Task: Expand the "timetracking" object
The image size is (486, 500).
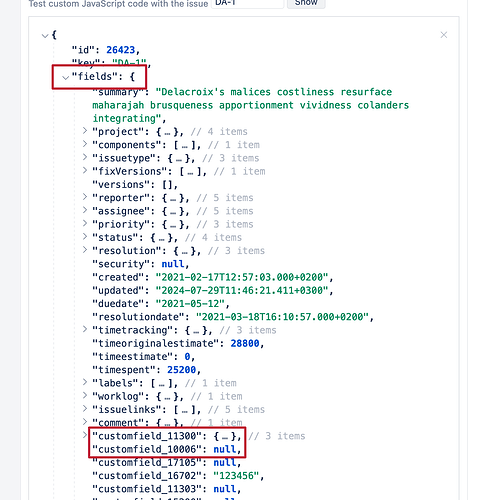Action: (85, 329)
